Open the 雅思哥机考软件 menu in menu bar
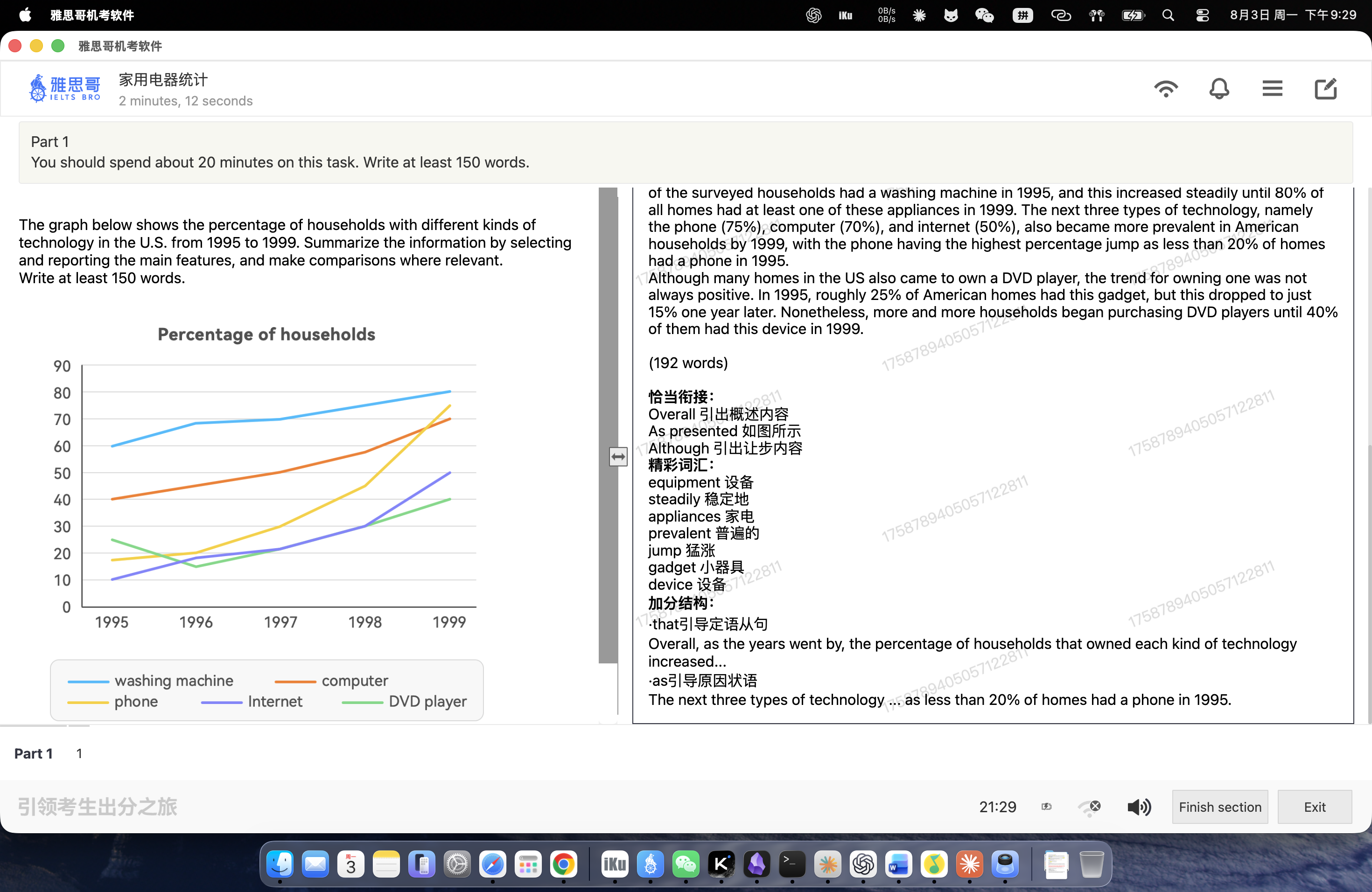Viewport: 1372px width, 892px height. (91, 15)
